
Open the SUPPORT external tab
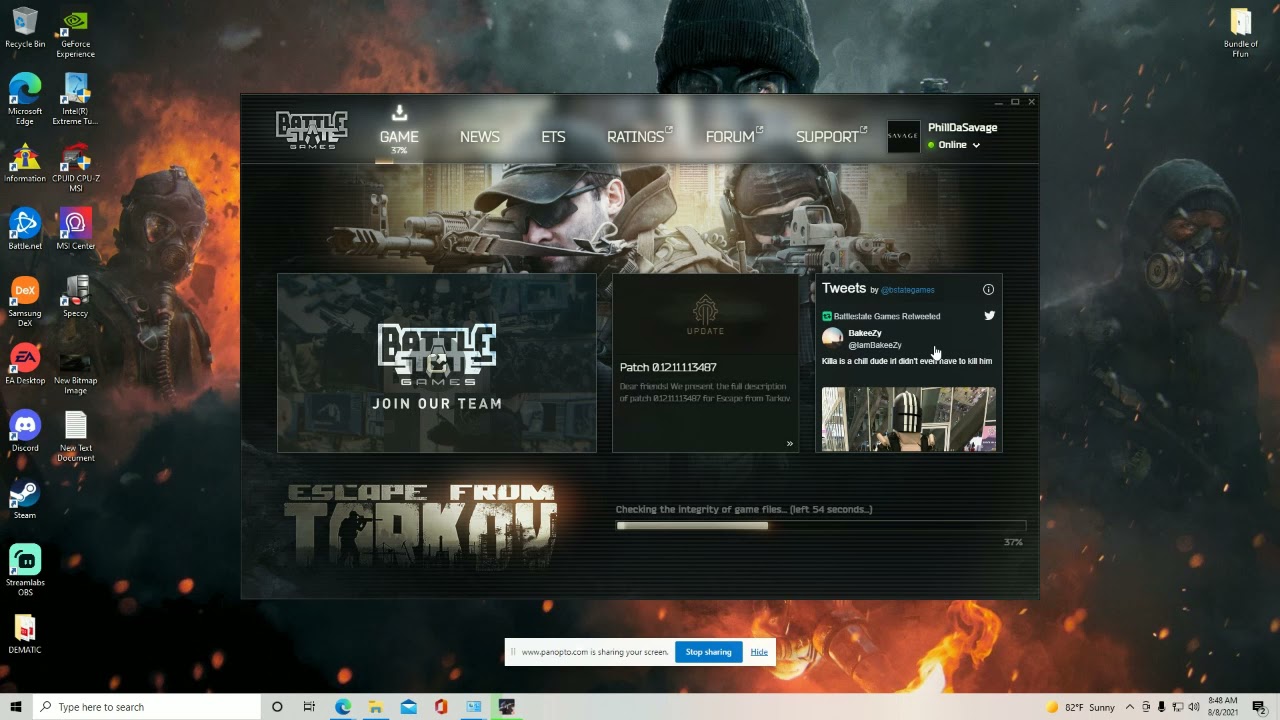point(831,137)
